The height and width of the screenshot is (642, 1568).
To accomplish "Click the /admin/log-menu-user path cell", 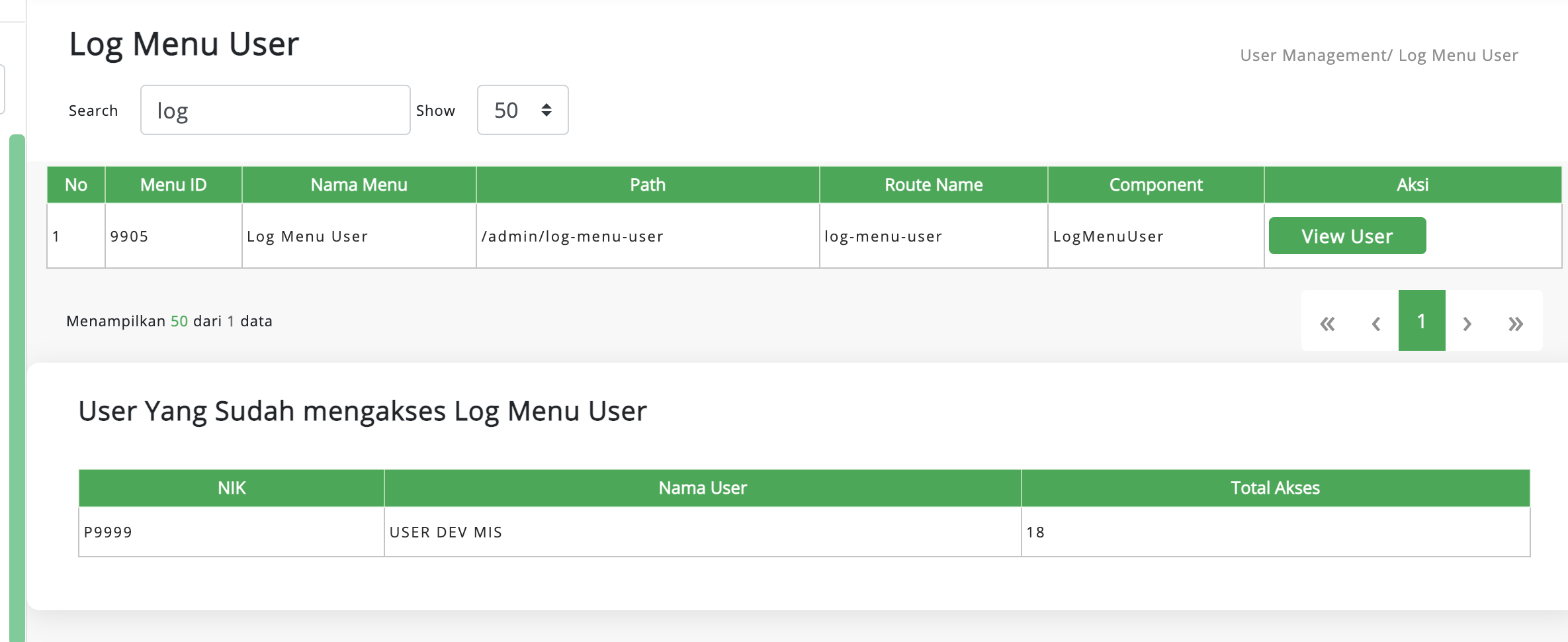I will [648, 236].
